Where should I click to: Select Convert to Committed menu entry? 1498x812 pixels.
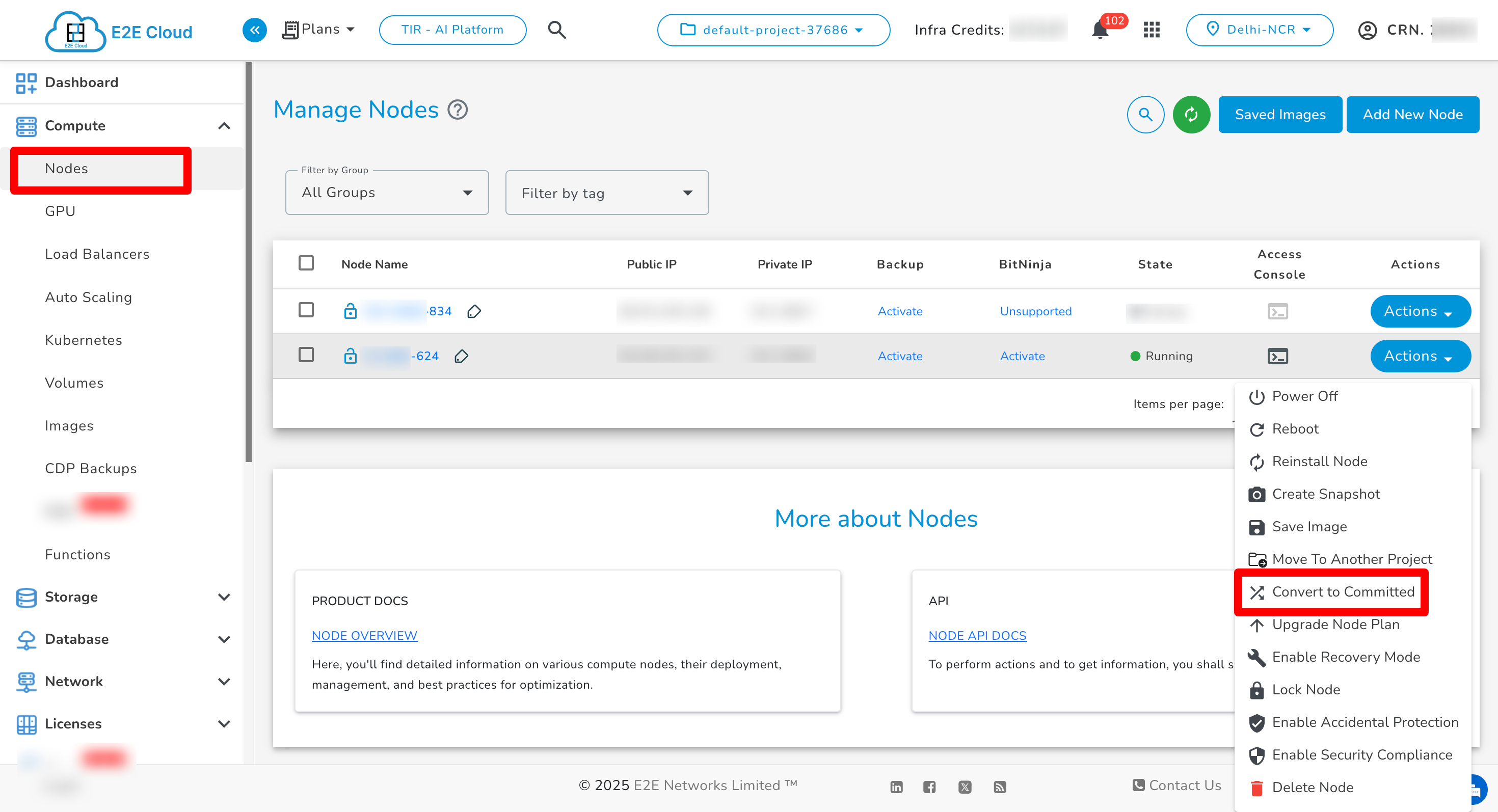[1352, 592]
